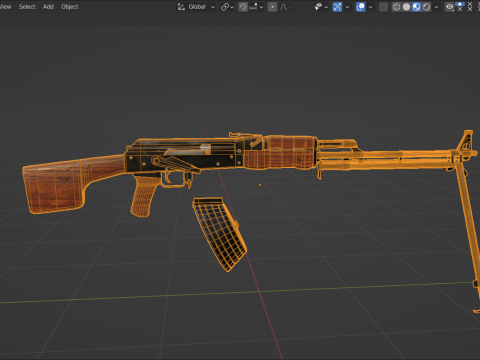This screenshot has height=360, width=480.
Task: Switch to wireframe viewport shading
Action: tap(396, 7)
